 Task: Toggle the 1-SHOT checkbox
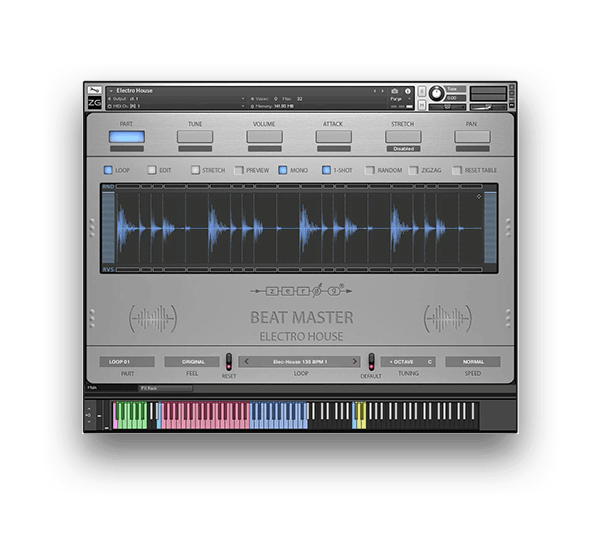(326, 170)
